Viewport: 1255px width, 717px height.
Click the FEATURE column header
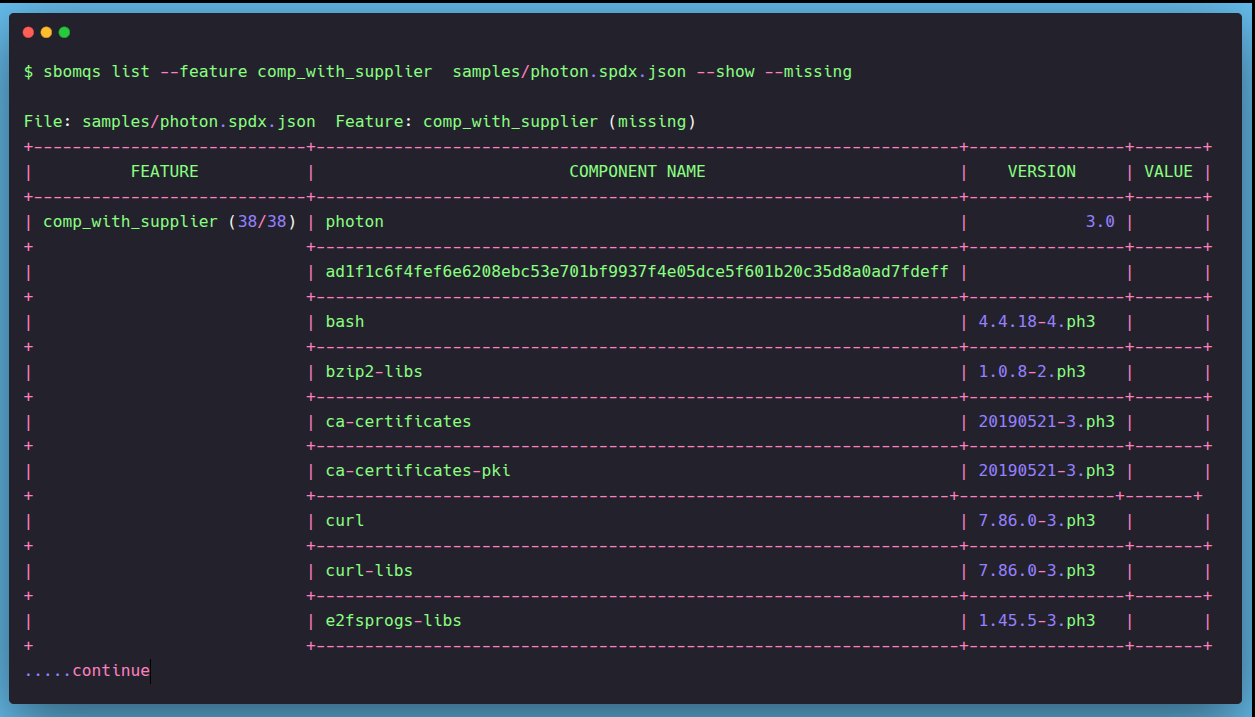(164, 172)
